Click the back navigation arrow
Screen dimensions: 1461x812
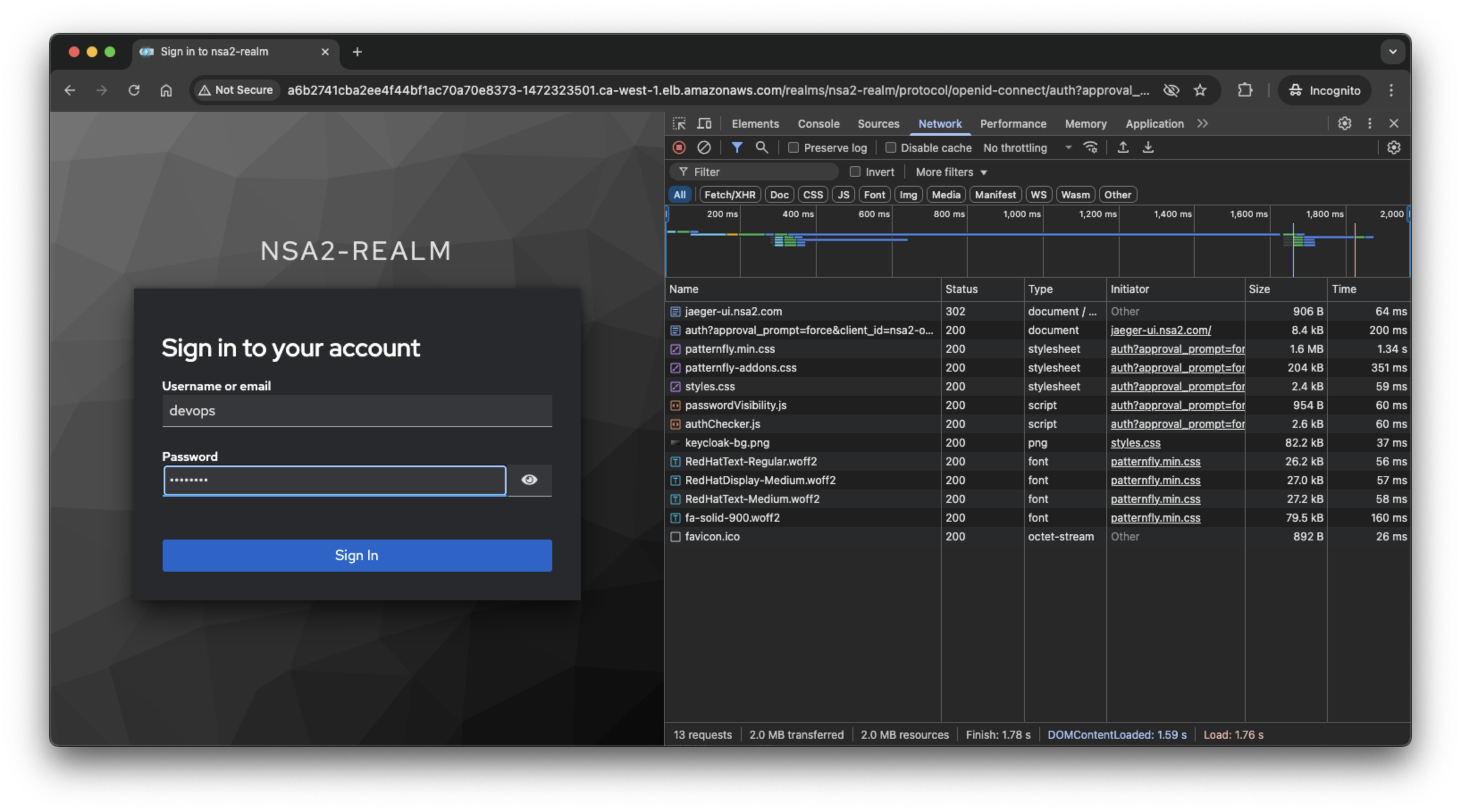[x=70, y=90]
